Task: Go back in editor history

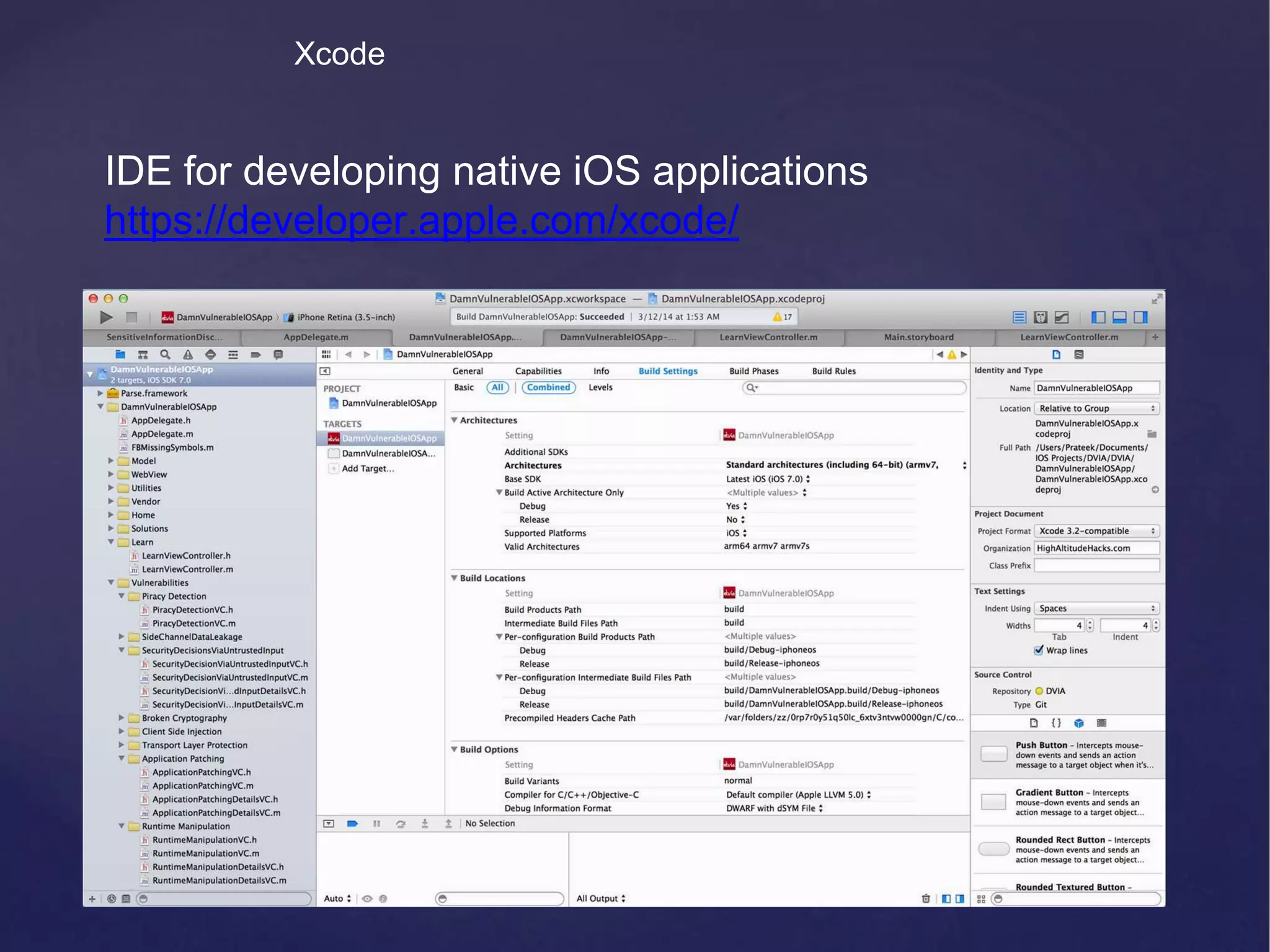Action: [x=348, y=355]
